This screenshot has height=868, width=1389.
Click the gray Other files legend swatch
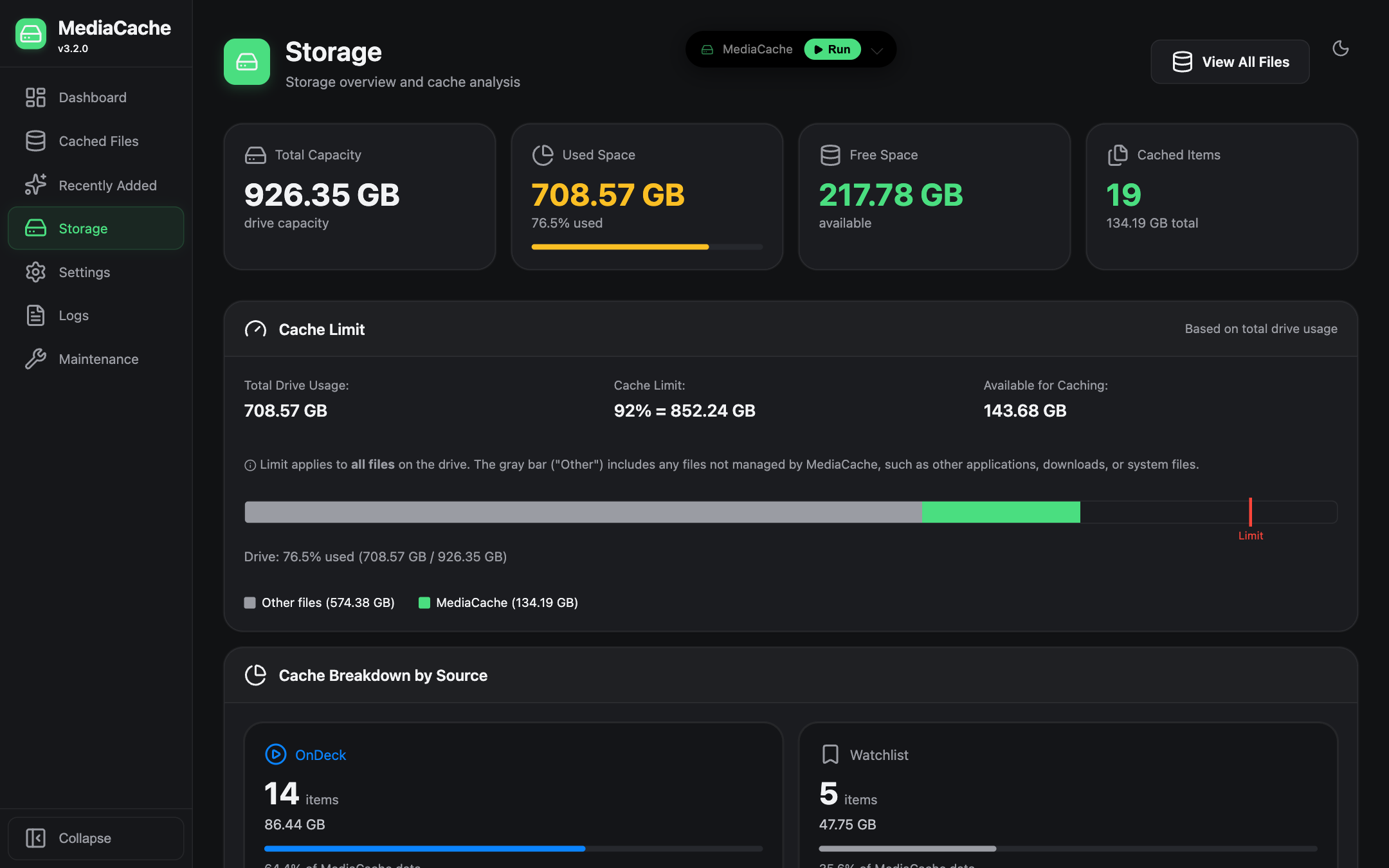click(250, 602)
